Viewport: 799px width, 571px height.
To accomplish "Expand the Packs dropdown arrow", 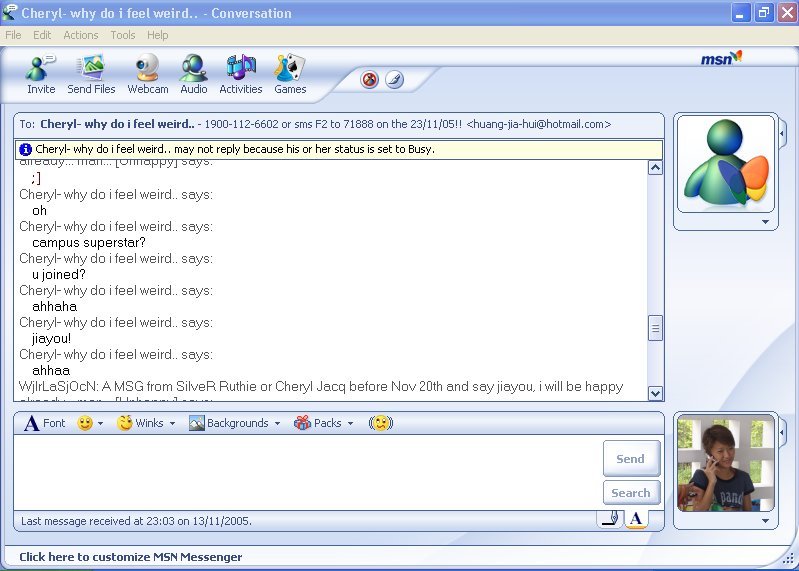I will [x=351, y=423].
